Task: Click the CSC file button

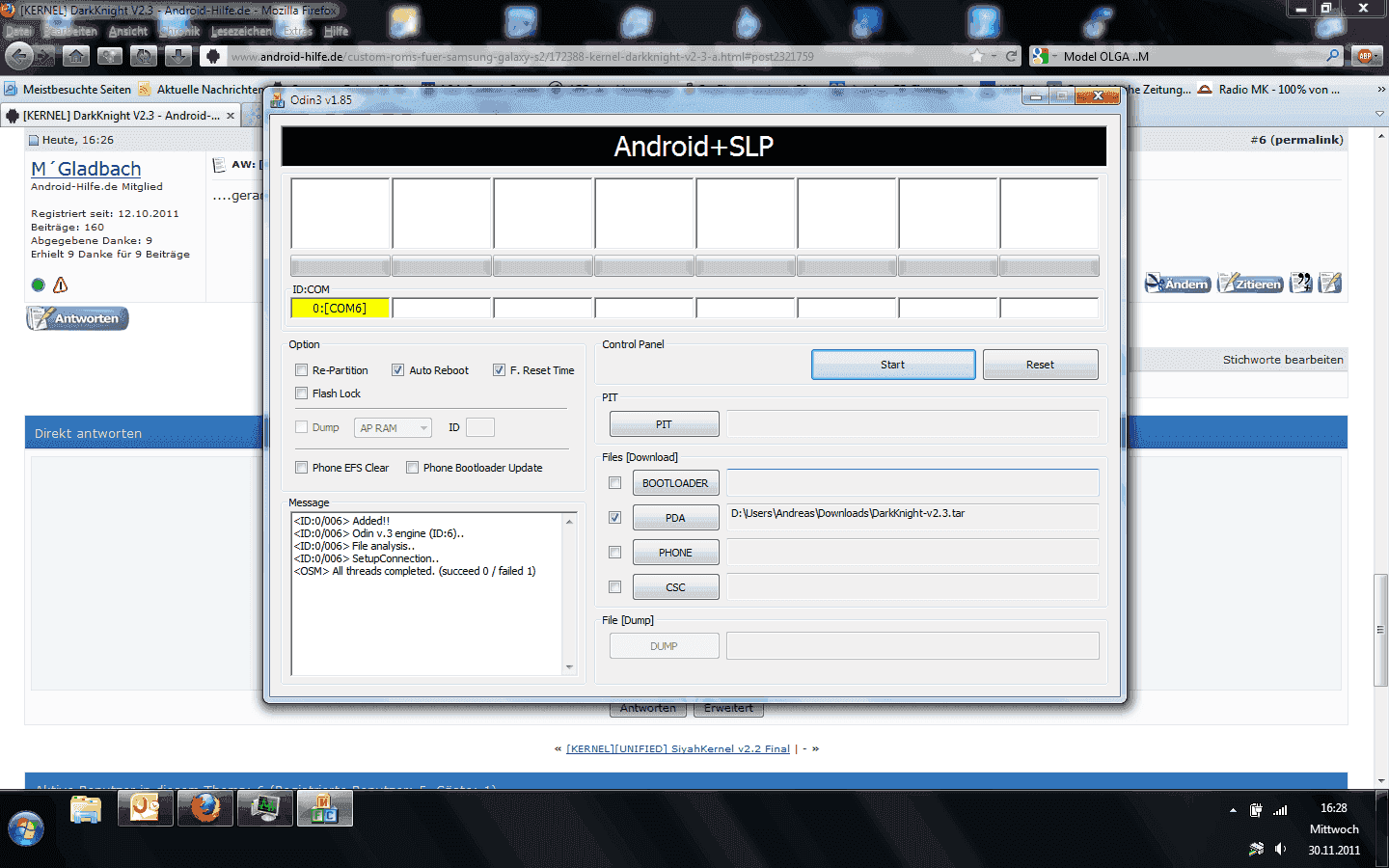Action: (675, 587)
